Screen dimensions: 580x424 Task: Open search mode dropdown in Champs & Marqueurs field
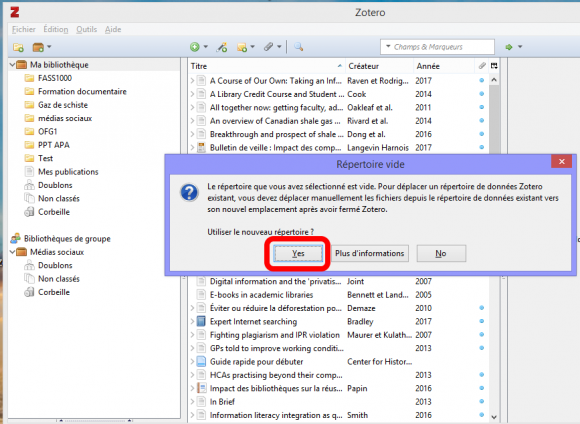388,47
